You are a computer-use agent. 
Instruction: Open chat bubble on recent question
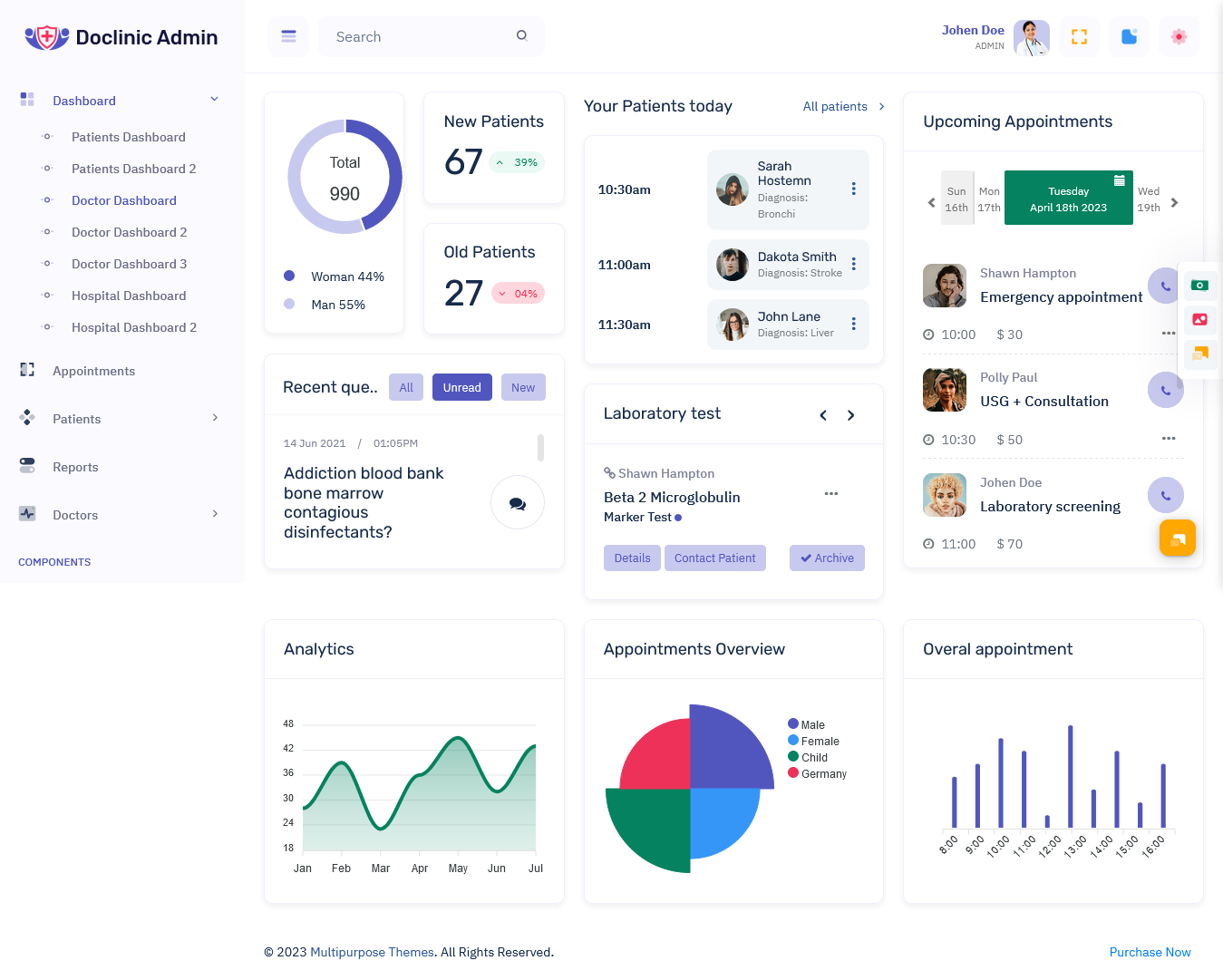517,503
